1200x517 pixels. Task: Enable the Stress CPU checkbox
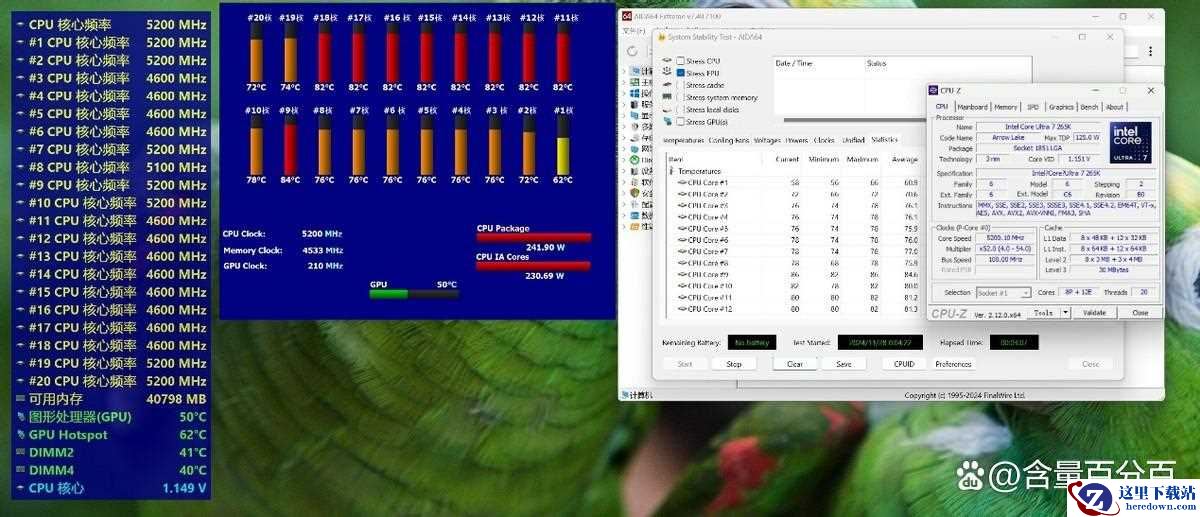pos(681,61)
